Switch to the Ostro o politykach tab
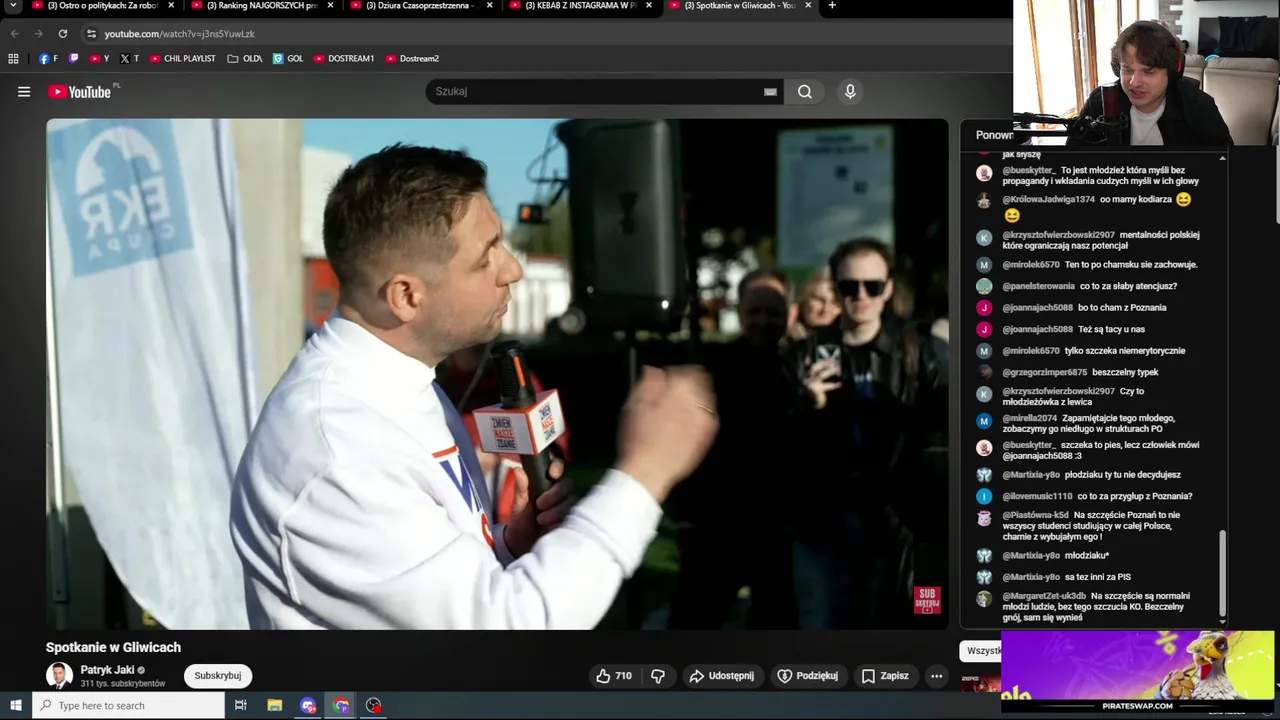The height and width of the screenshot is (720, 1280). (x=103, y=6)
